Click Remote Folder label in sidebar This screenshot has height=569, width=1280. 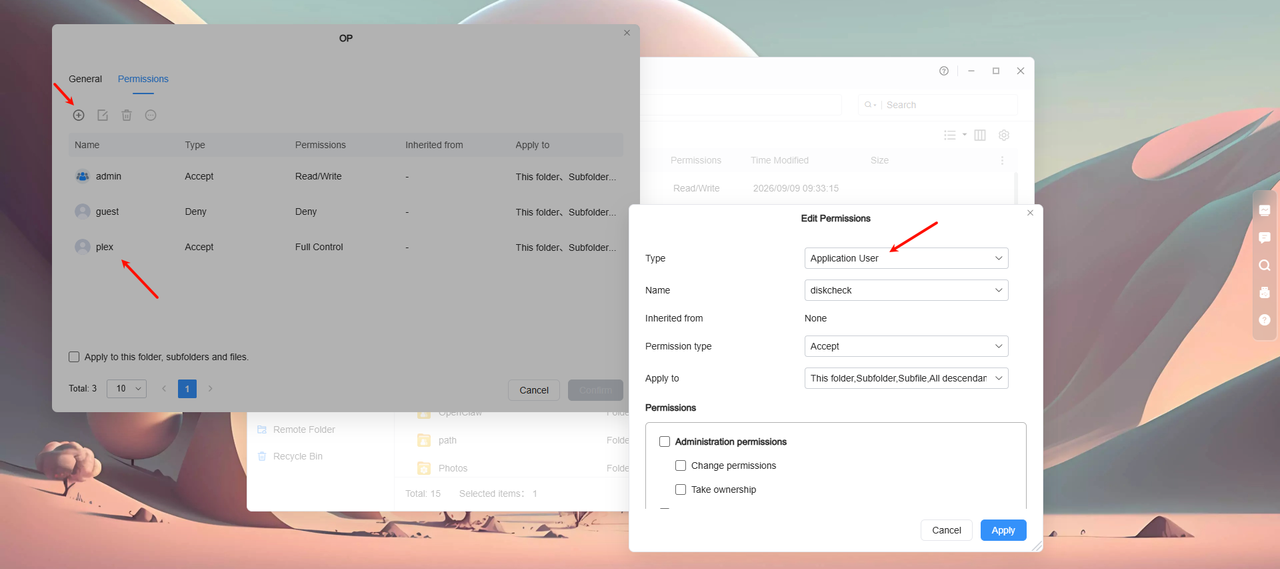(x=304, y=429)
